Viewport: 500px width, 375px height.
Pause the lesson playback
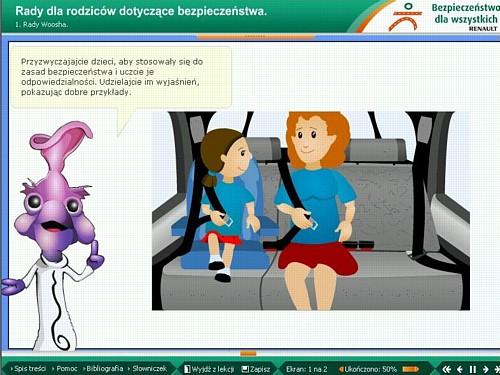(x=473, y=369)
